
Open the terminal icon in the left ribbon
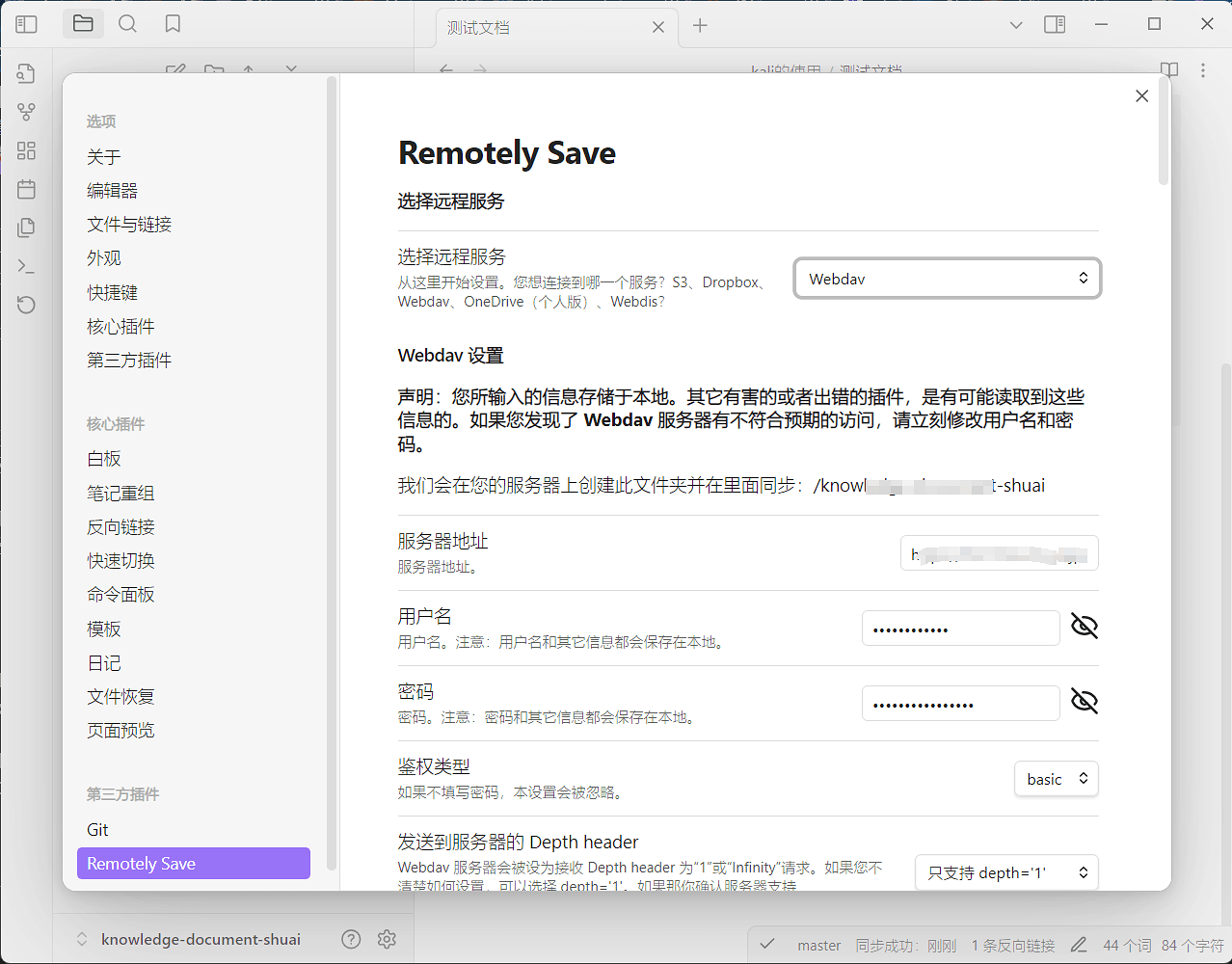coord(26,266)
